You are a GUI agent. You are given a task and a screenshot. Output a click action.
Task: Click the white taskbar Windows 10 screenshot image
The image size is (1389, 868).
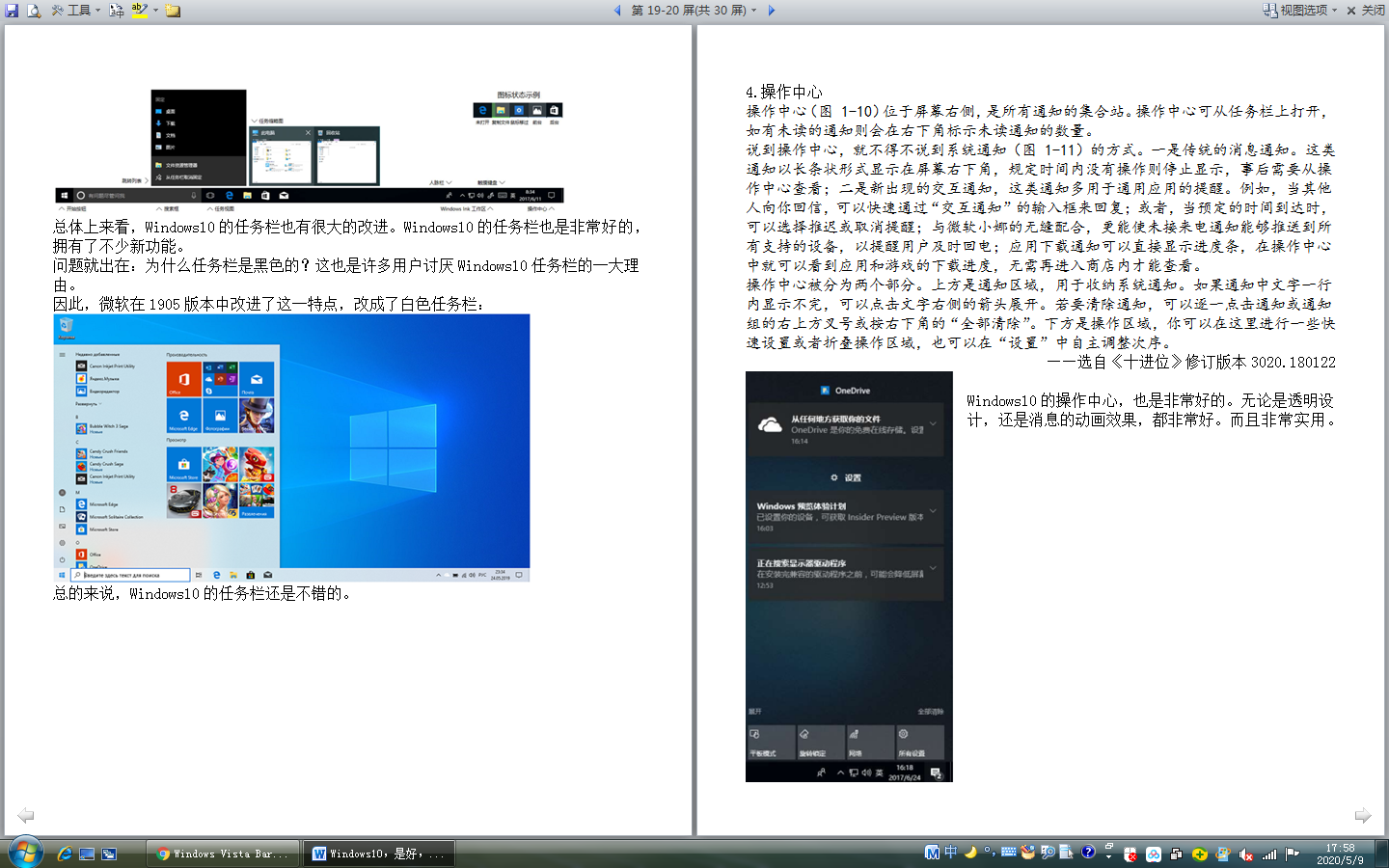[291, 448]
